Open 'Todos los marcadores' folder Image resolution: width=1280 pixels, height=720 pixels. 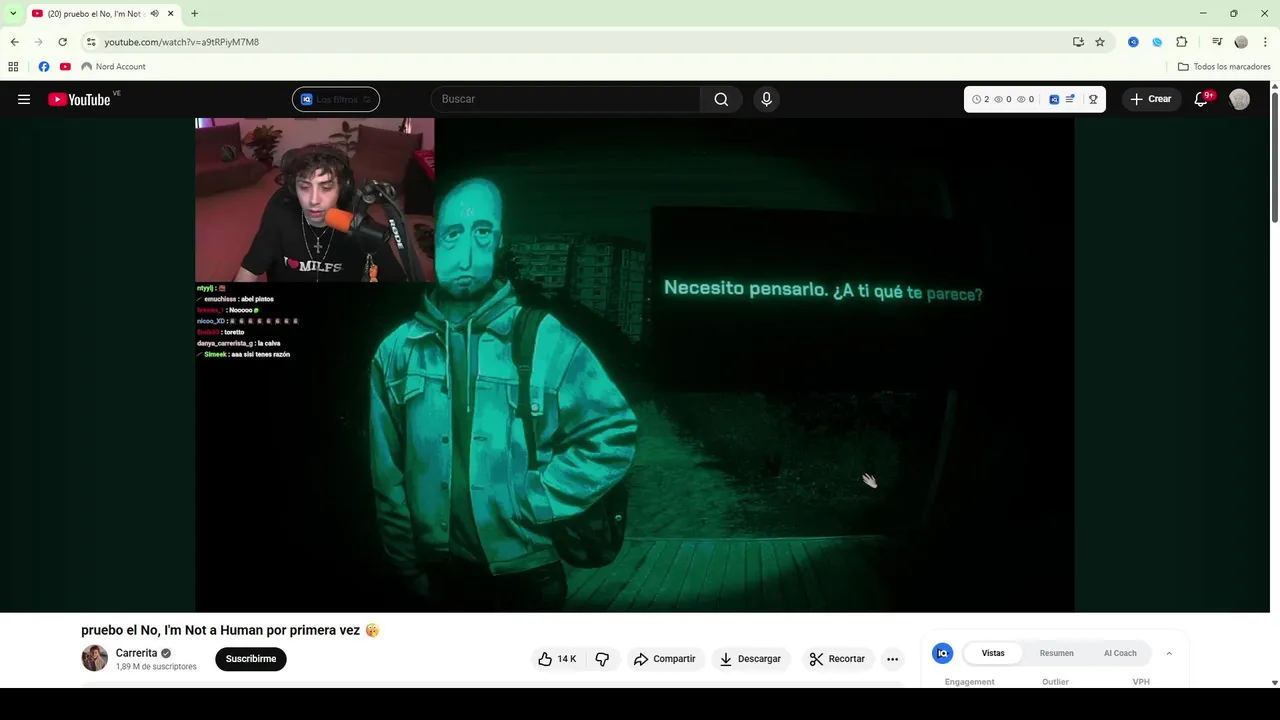1224,67
